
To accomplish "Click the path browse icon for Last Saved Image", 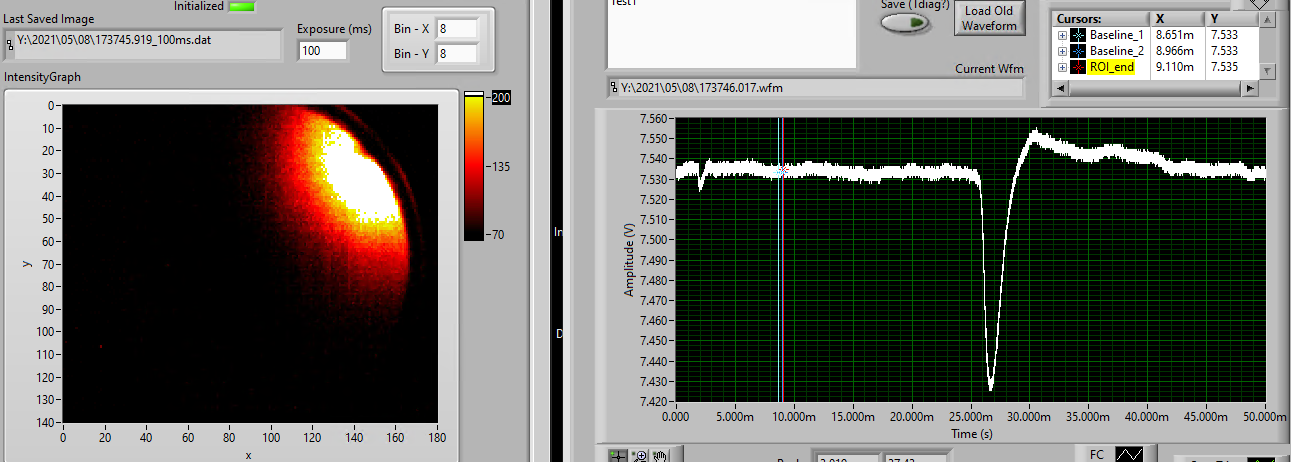I will click(x=10, y=44).
